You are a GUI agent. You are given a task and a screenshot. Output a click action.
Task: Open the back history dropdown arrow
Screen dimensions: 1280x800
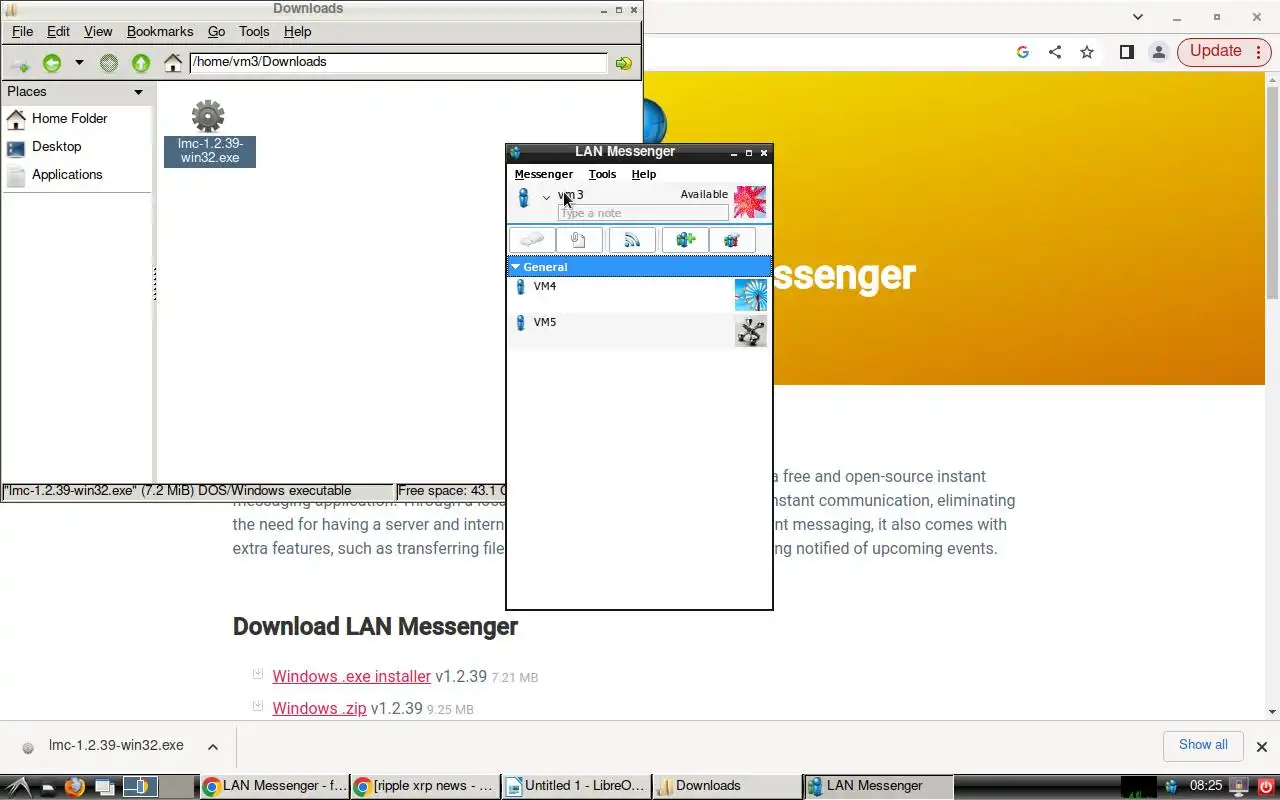(x=79, y=63)
